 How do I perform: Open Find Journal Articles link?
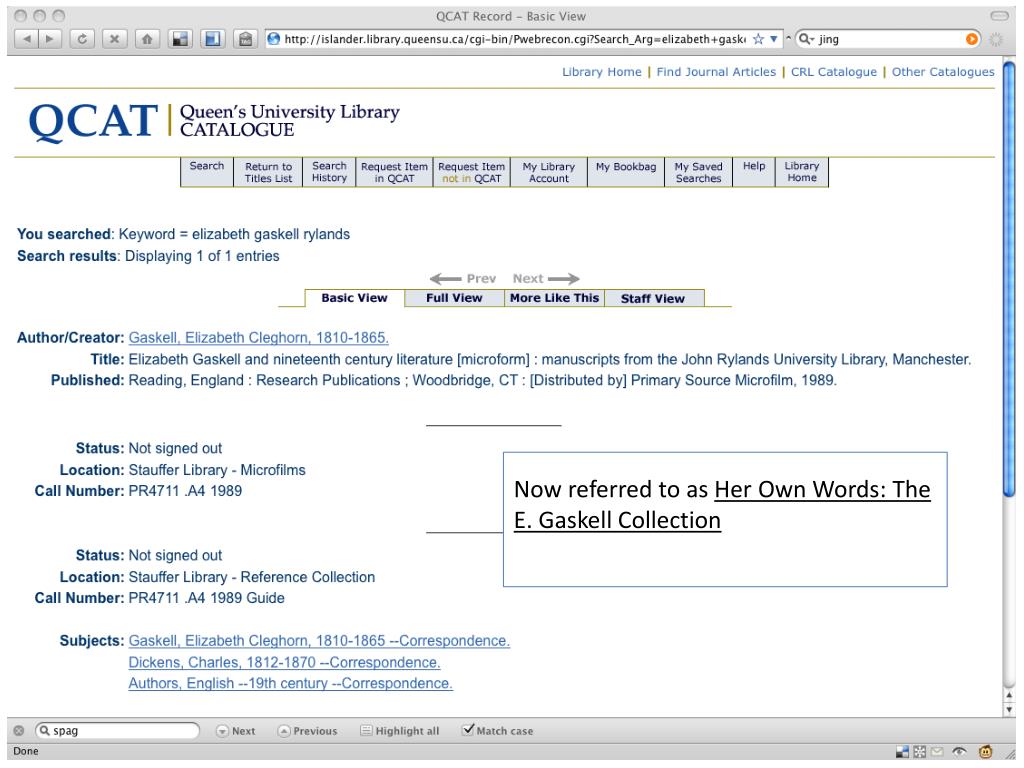(x=716, y=72)
